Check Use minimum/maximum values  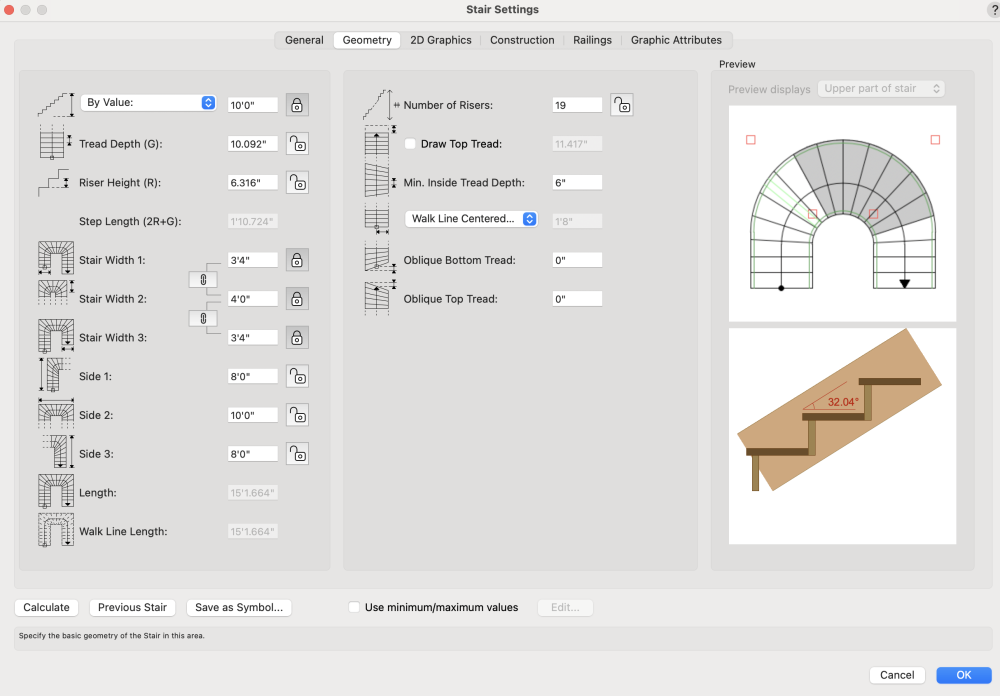[354, 607]
